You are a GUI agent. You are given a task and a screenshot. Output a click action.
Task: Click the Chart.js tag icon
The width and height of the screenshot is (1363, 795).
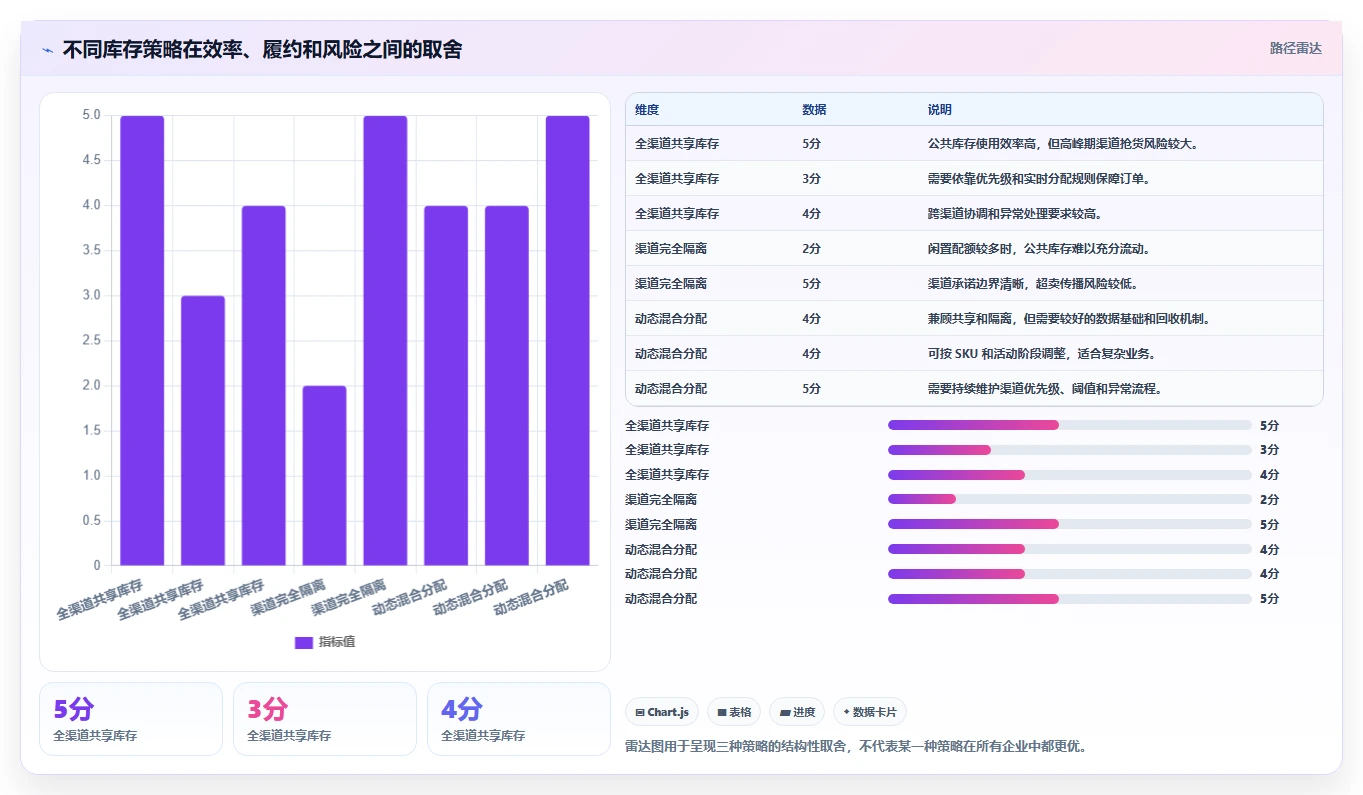point(639,713)
